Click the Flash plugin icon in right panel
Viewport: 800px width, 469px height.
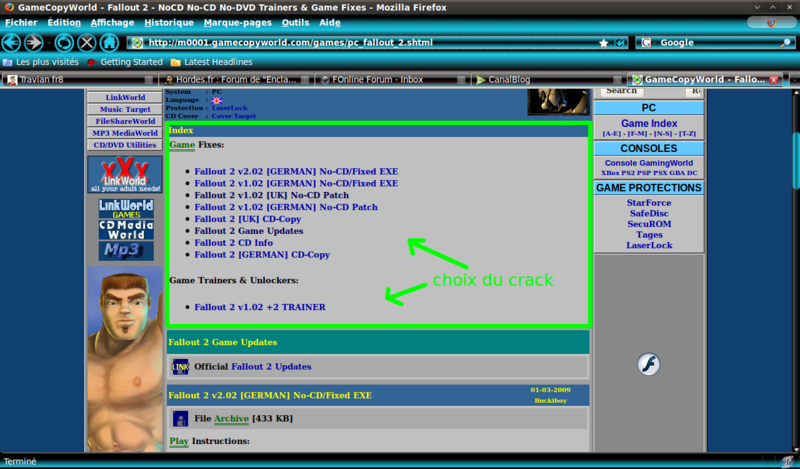[x=648, y=364]
